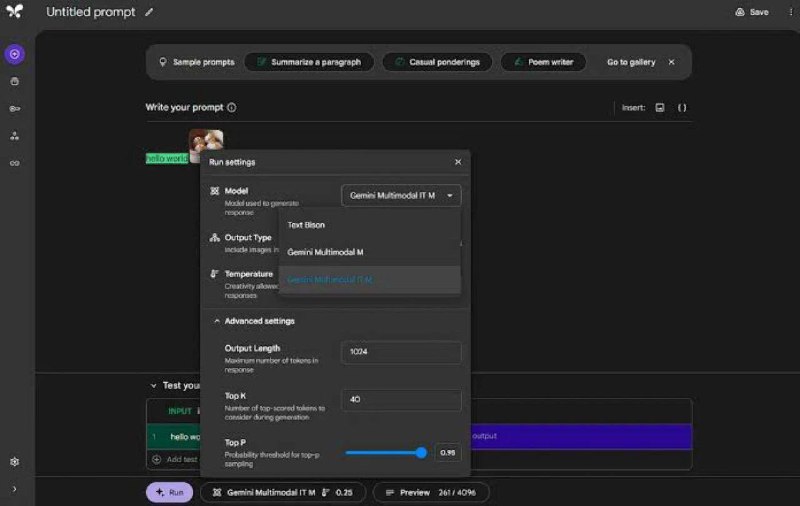Click the insert image icon

pos(660,107)
